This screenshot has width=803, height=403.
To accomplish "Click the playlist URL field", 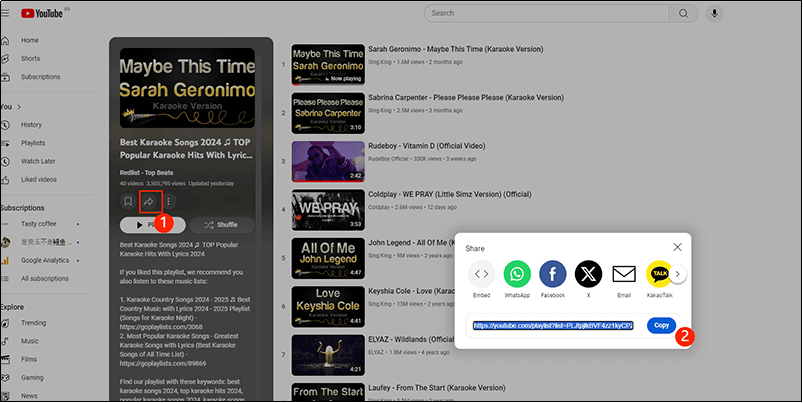I will [x=553, y=326].
